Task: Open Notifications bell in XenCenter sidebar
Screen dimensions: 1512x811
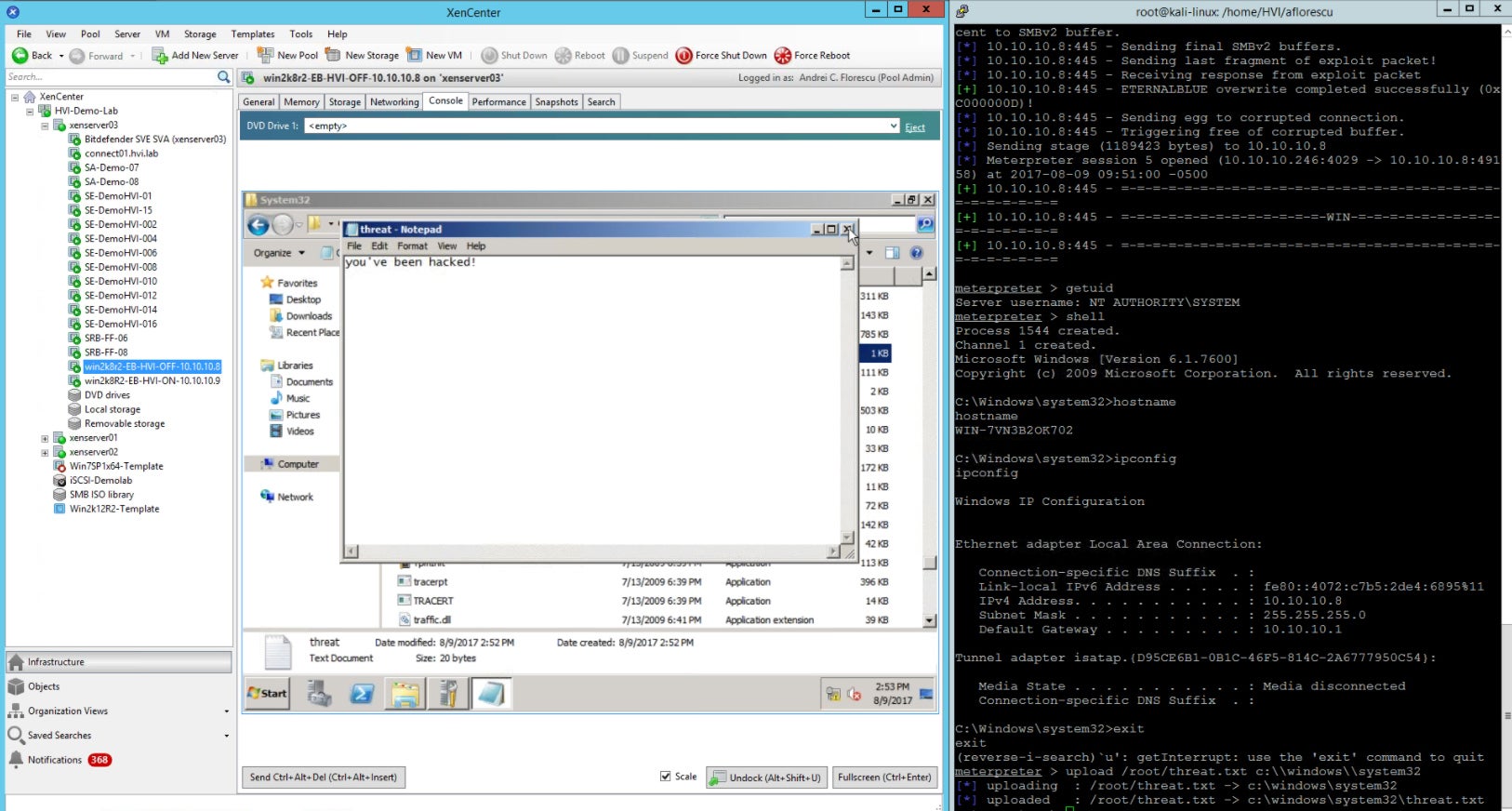Action: [16, 760]
